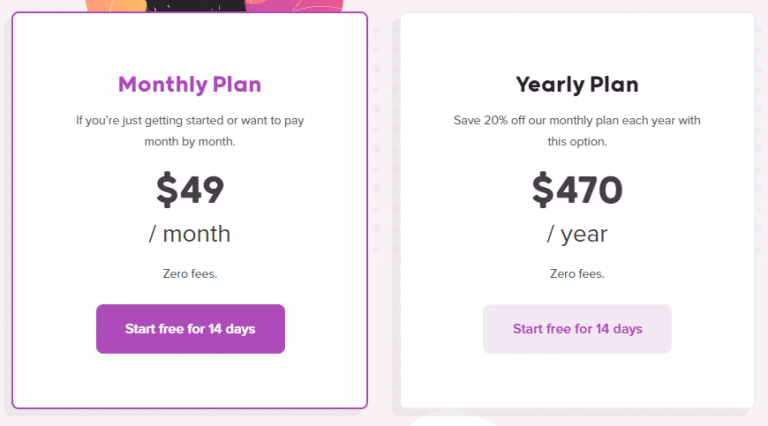The width and height of the screenshot is (768, 426).
Task: Click the "Save 20% off" description line
Action: [x=577, y=121]
